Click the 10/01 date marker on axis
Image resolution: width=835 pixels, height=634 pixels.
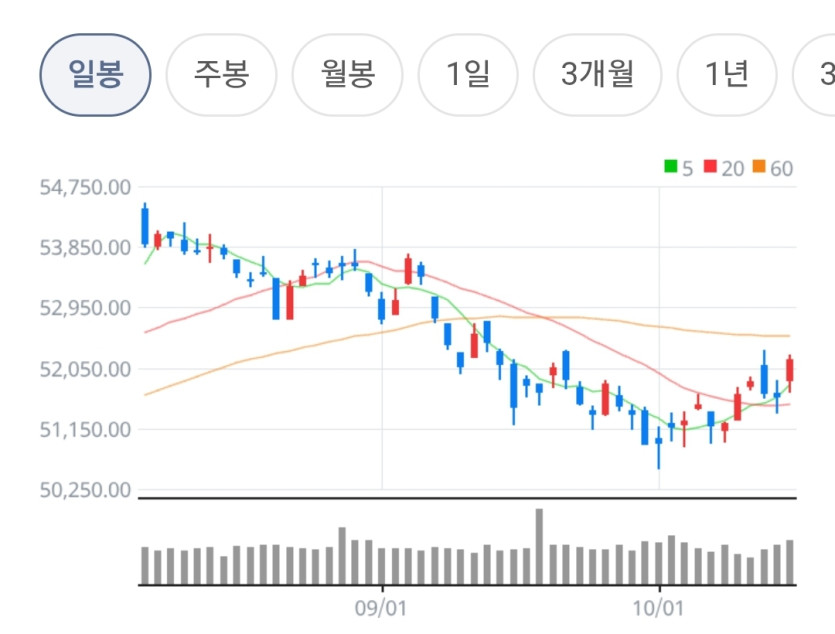tap(658, 608)
